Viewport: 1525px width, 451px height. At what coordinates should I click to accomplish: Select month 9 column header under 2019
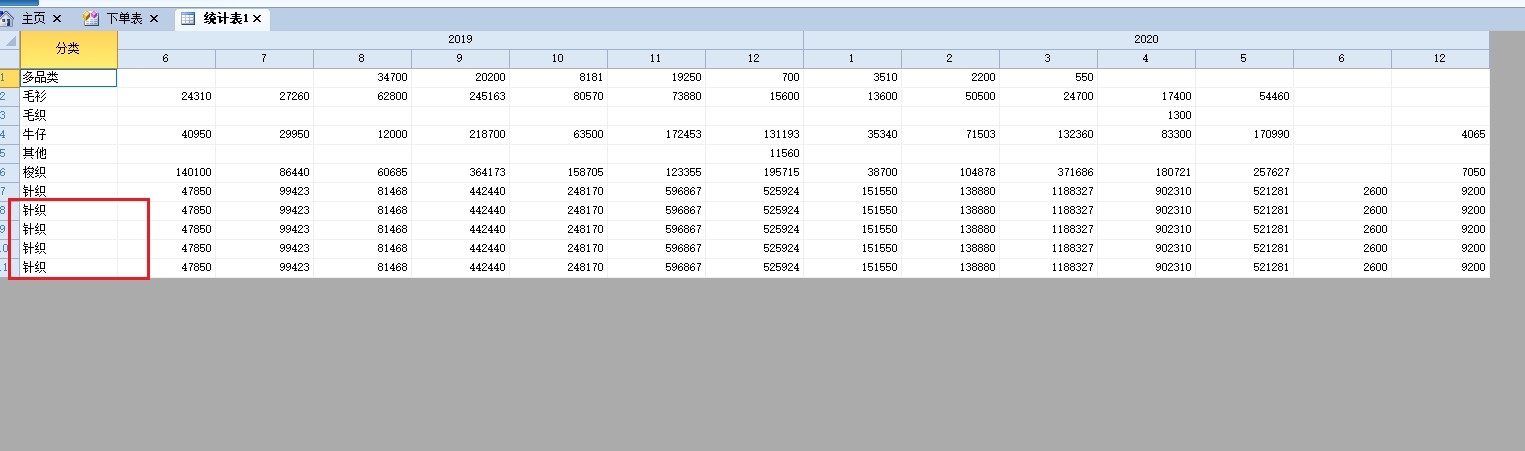(x=460, y=59)
